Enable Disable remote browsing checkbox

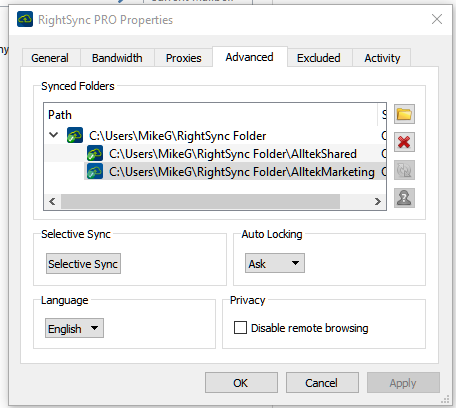pyautogui.click(x=240, y=328)
